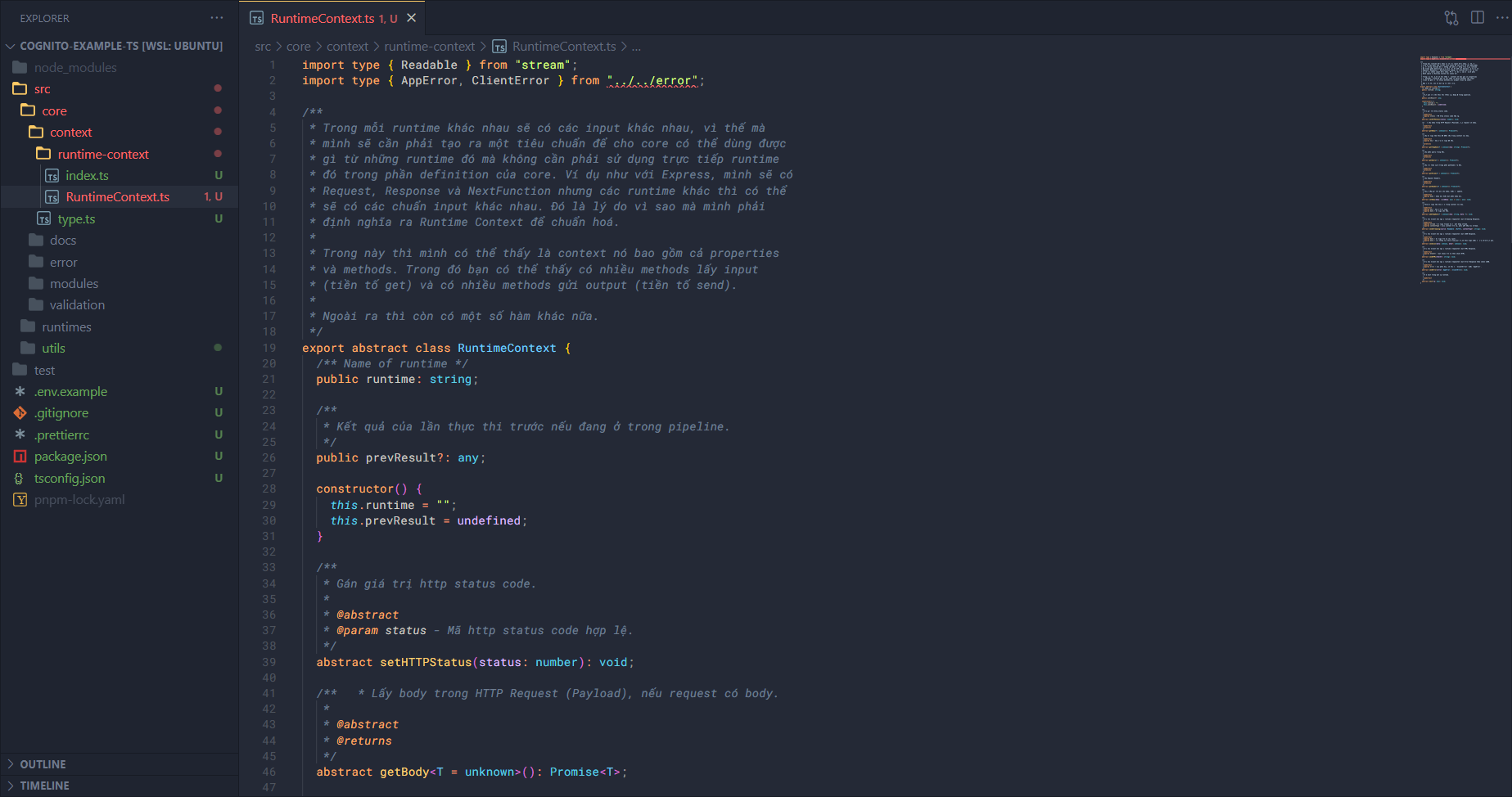Expand the node_modules folder
The width and height of the screenshot is (1512, 797).
75,68
